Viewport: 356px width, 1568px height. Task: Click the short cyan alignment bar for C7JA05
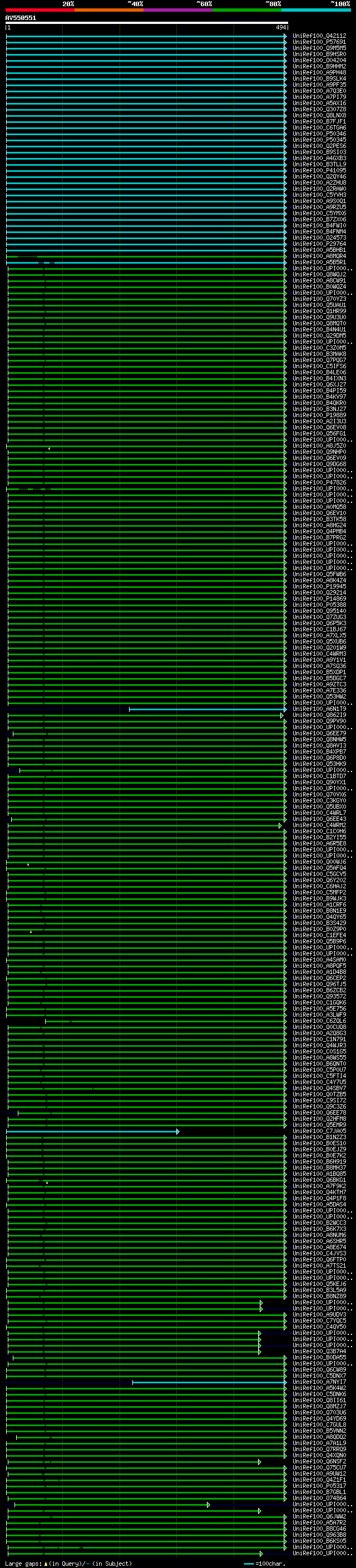pyautogui.click(x=93, y=1131)
